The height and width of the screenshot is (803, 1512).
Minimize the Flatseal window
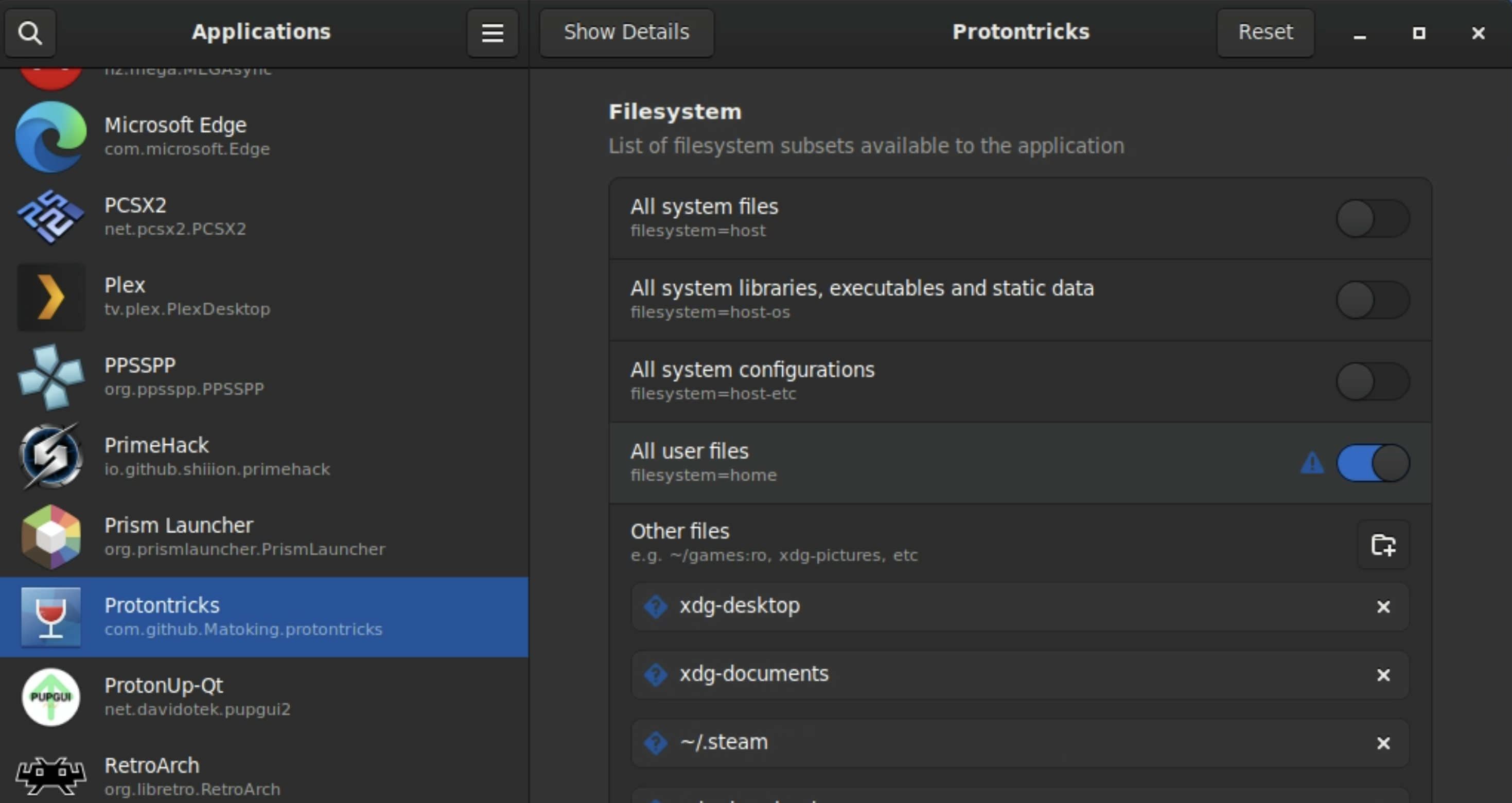1359,33
